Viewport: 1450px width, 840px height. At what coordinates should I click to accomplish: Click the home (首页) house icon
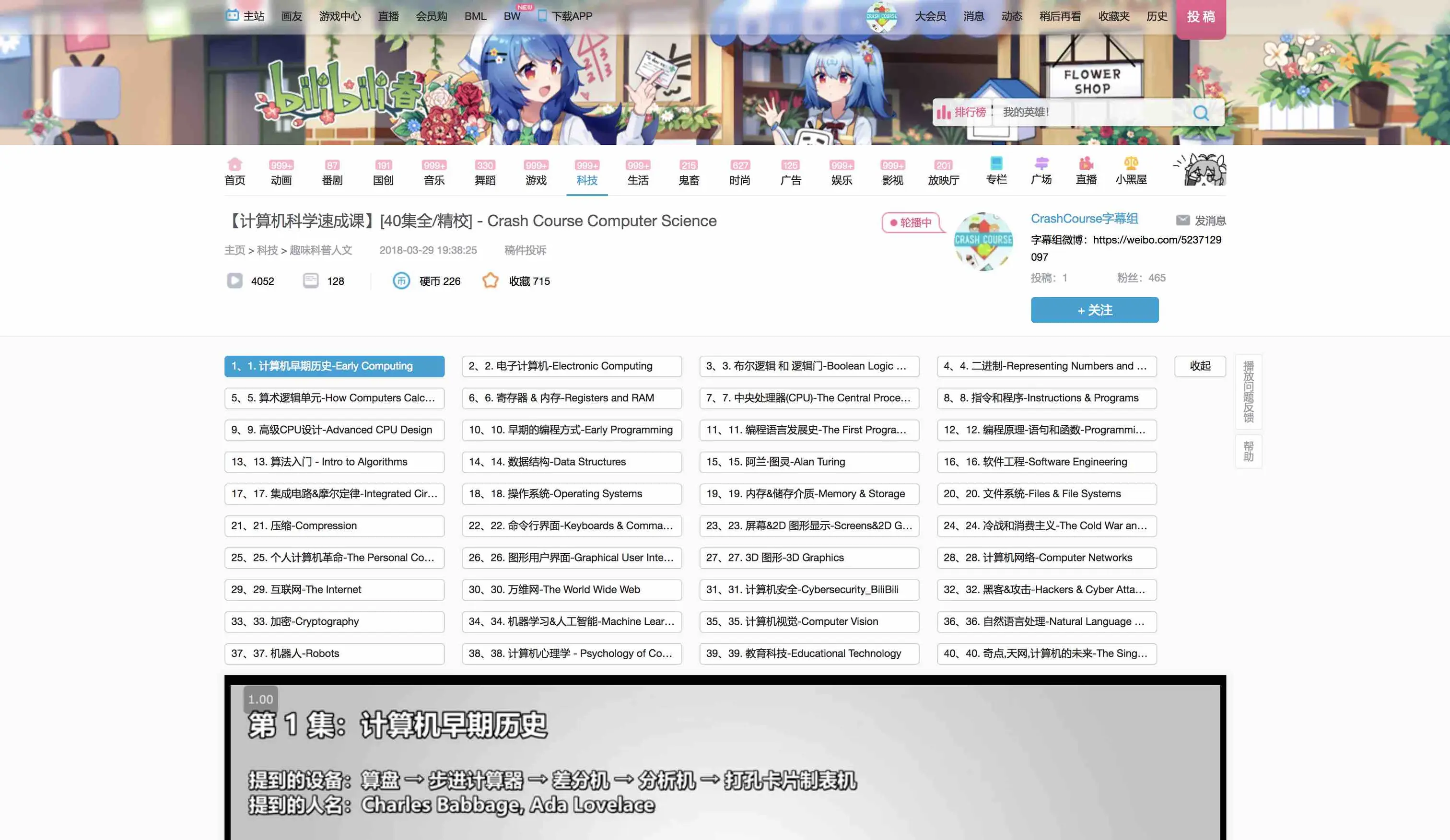coord(234,164)
